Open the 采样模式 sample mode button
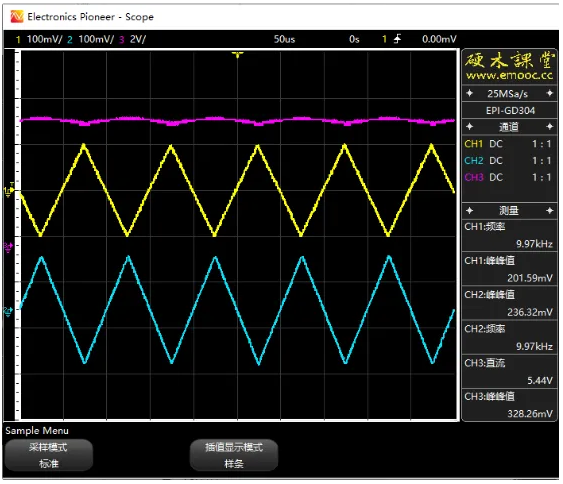 [48, 455]
